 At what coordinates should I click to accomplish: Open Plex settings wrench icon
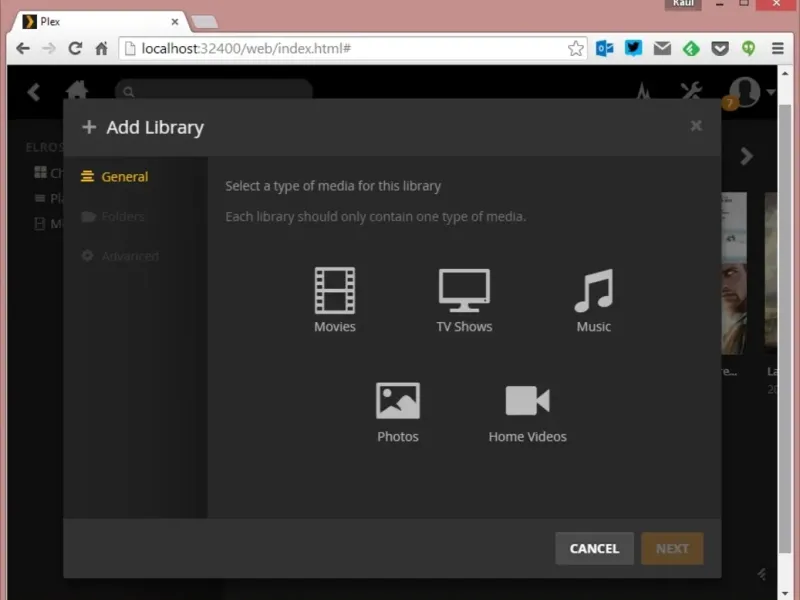tap(692, 92)
